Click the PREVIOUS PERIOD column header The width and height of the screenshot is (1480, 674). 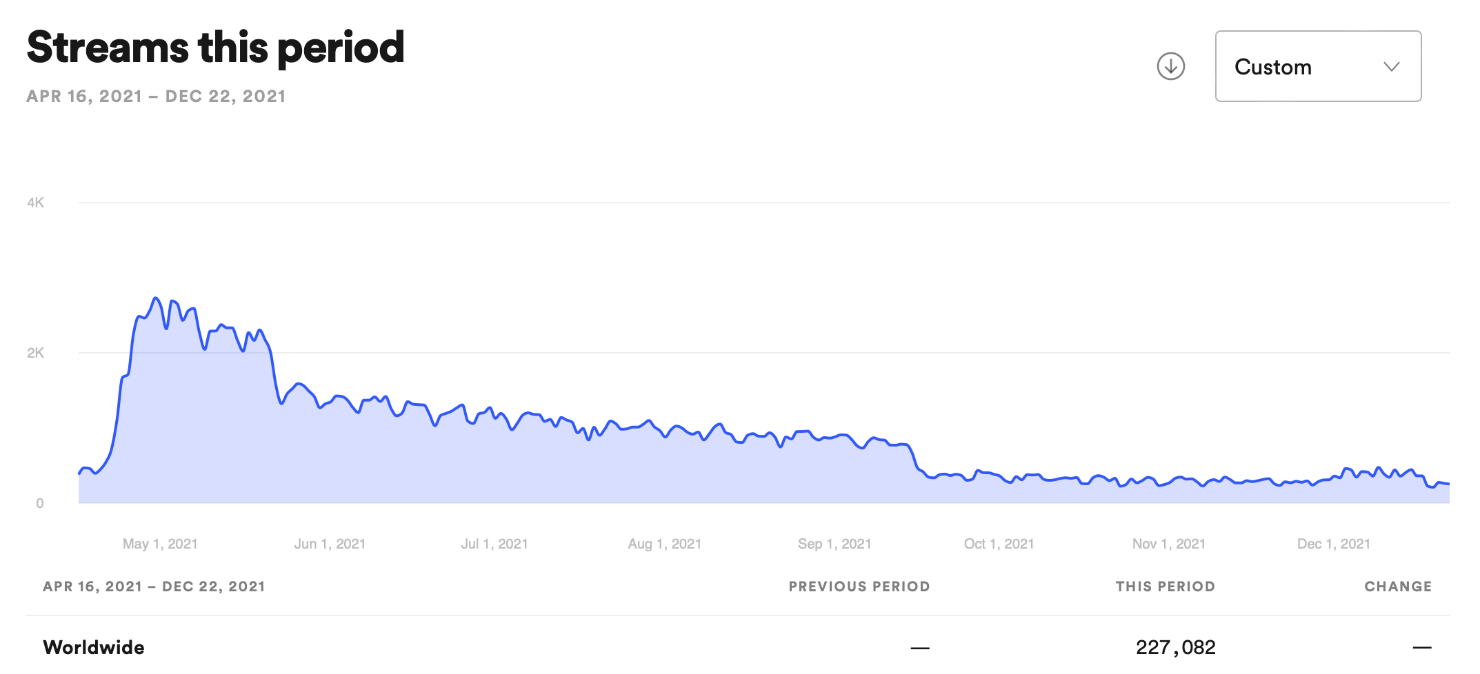(859, 587)
